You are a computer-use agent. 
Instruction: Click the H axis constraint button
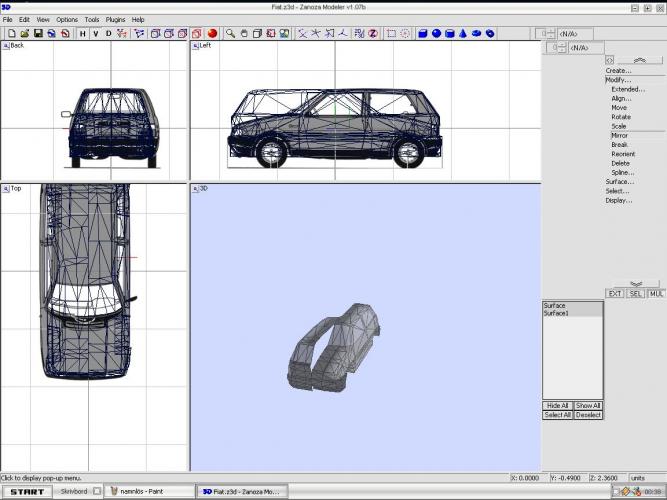coord(82,33)
